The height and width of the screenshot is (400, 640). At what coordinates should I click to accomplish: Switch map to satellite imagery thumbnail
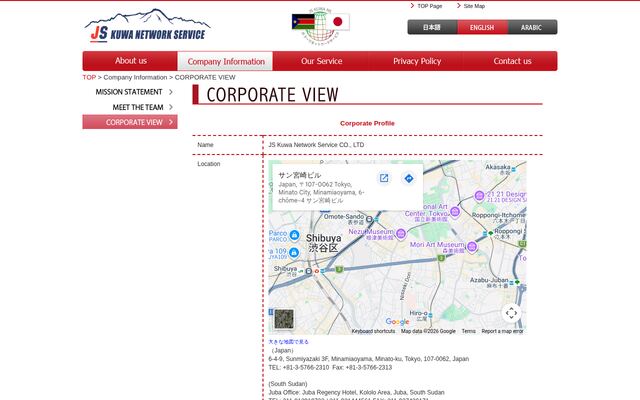tap(284, 319)
